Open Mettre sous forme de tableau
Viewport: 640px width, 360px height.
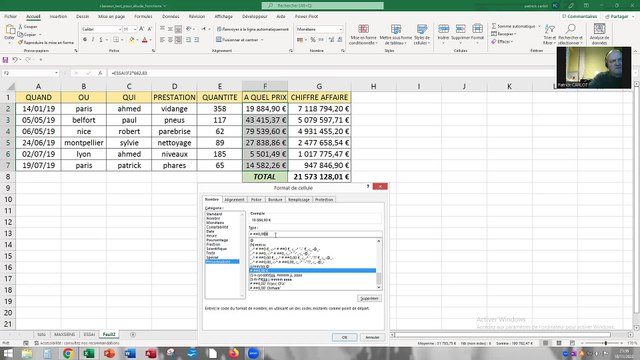pyautogui.click(x=395, y=34)
